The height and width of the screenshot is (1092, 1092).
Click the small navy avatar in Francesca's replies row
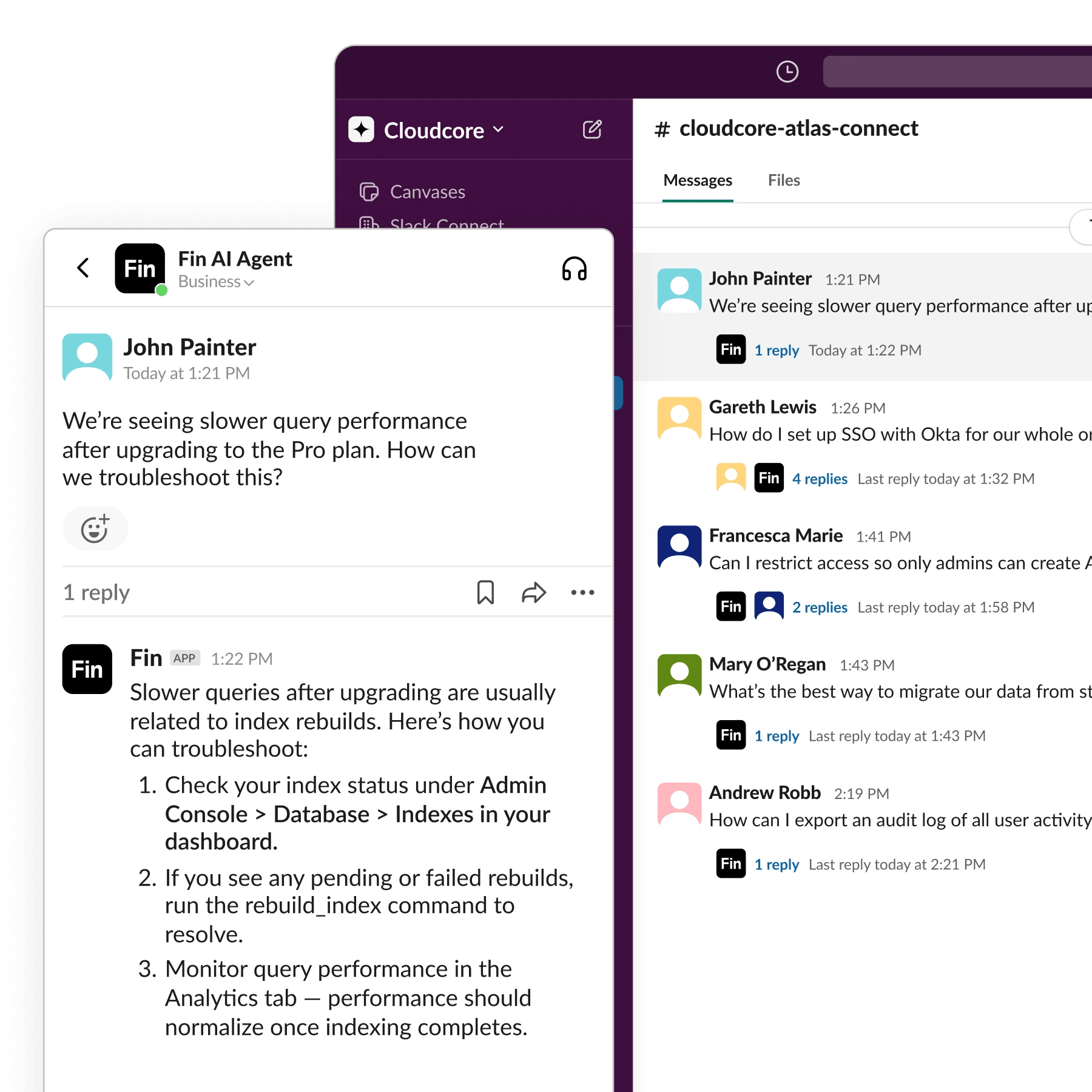769,607
